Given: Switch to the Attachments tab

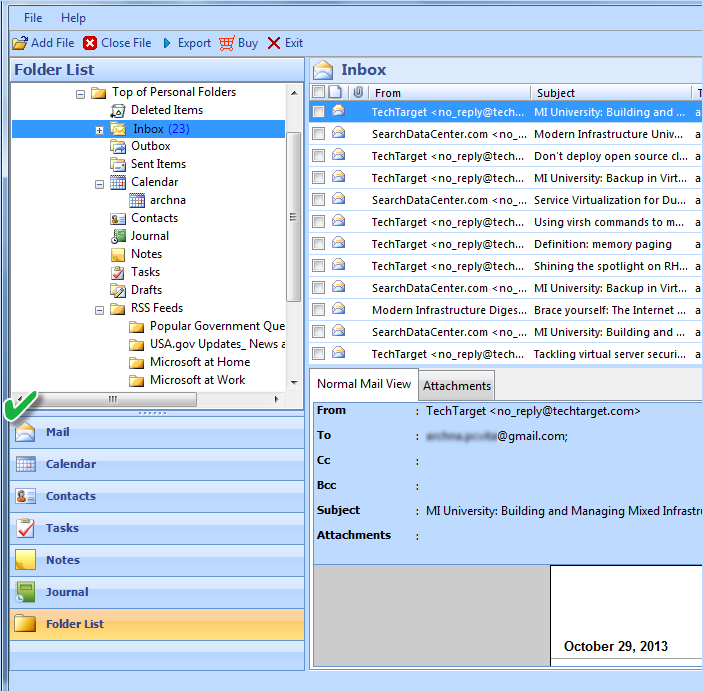Looking at the screenshot, I should pyautogui.click(x=457, y=386).
